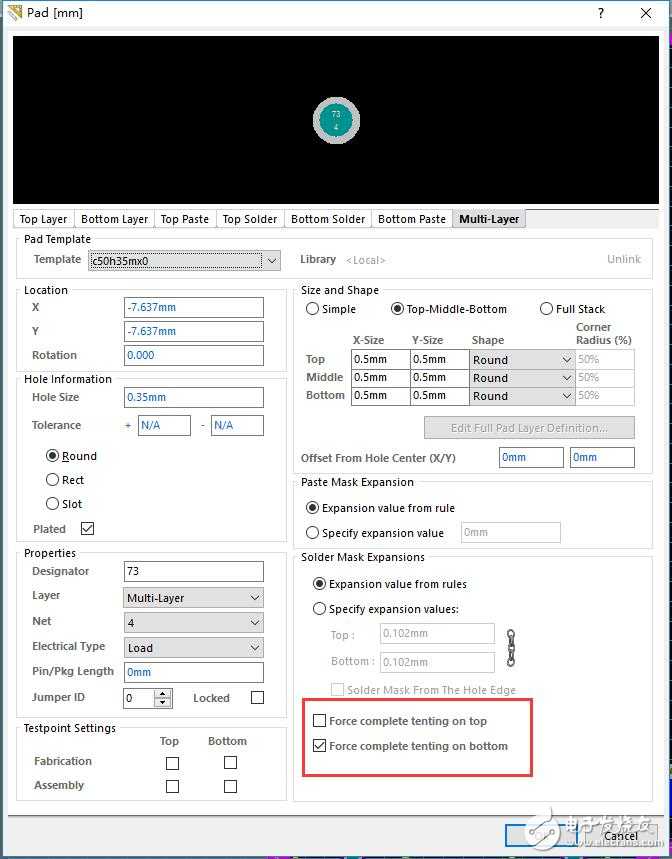
Task: Select the Rect hole shape radio
Action: pyautogui.click(x=65, y=480)
